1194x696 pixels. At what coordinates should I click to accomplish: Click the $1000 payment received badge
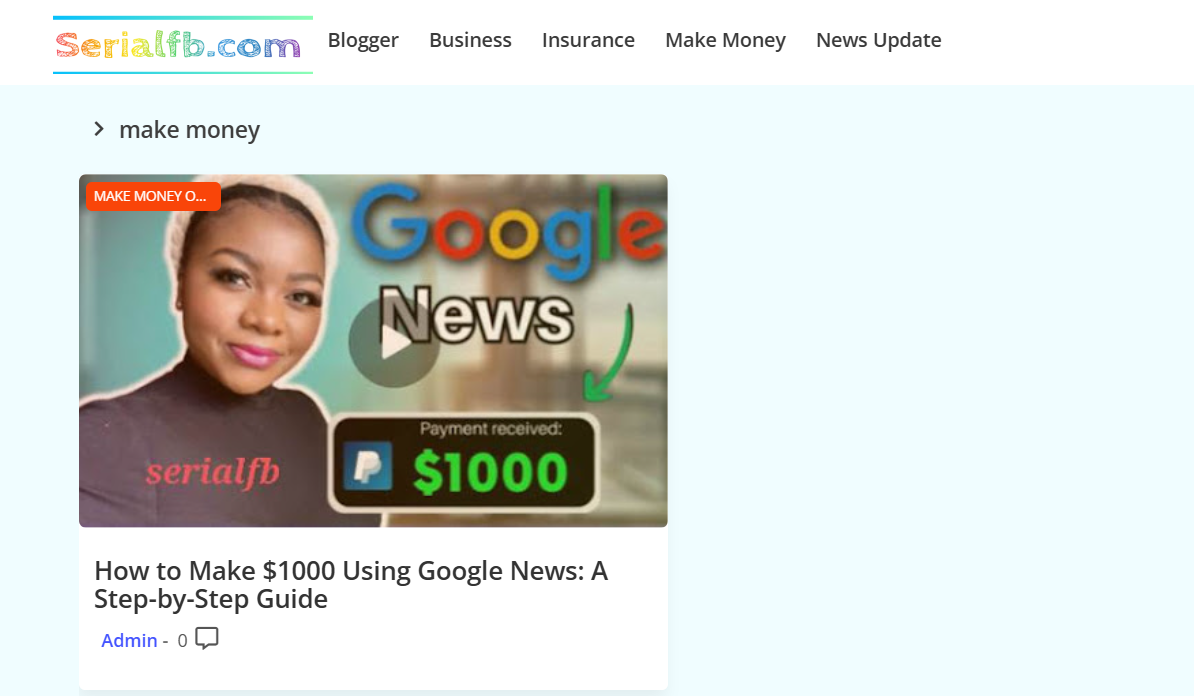(464, 463)
